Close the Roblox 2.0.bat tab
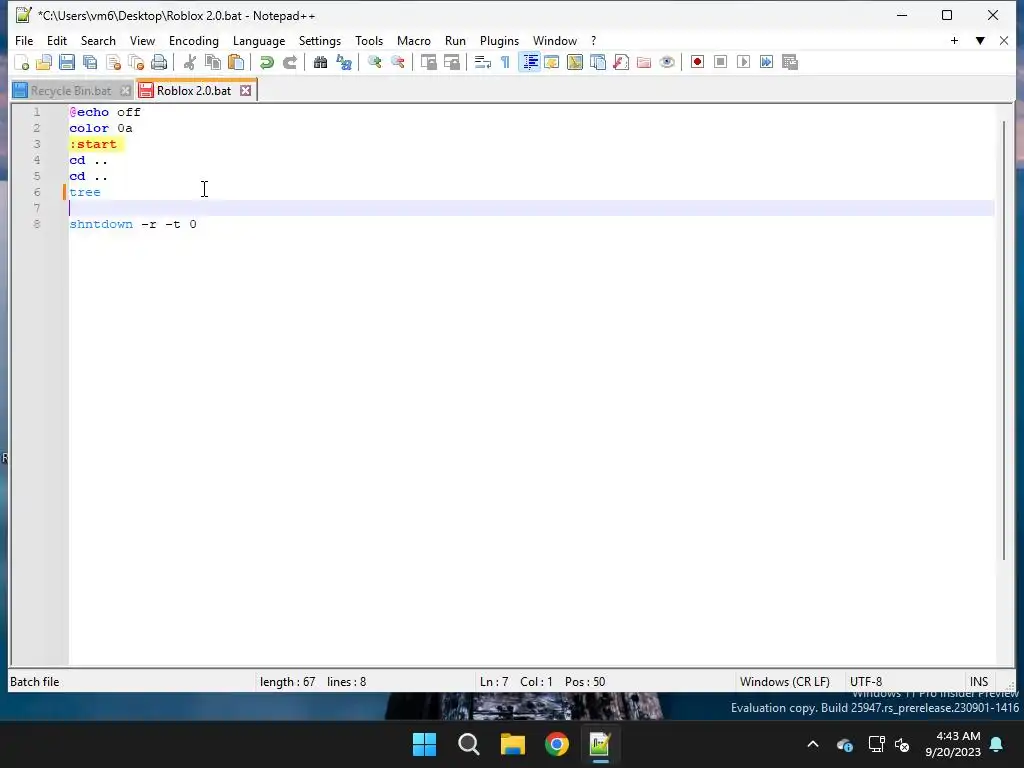This screenshot has height=768, width=1024. point(246,91)
